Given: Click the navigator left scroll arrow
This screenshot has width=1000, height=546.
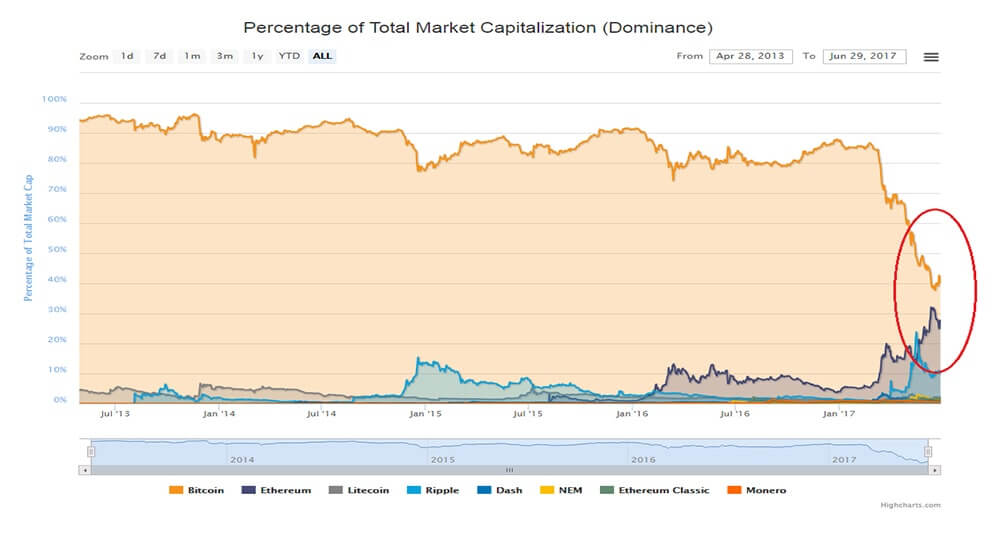Looking at the screenshot, I should [x=85, y=469].
